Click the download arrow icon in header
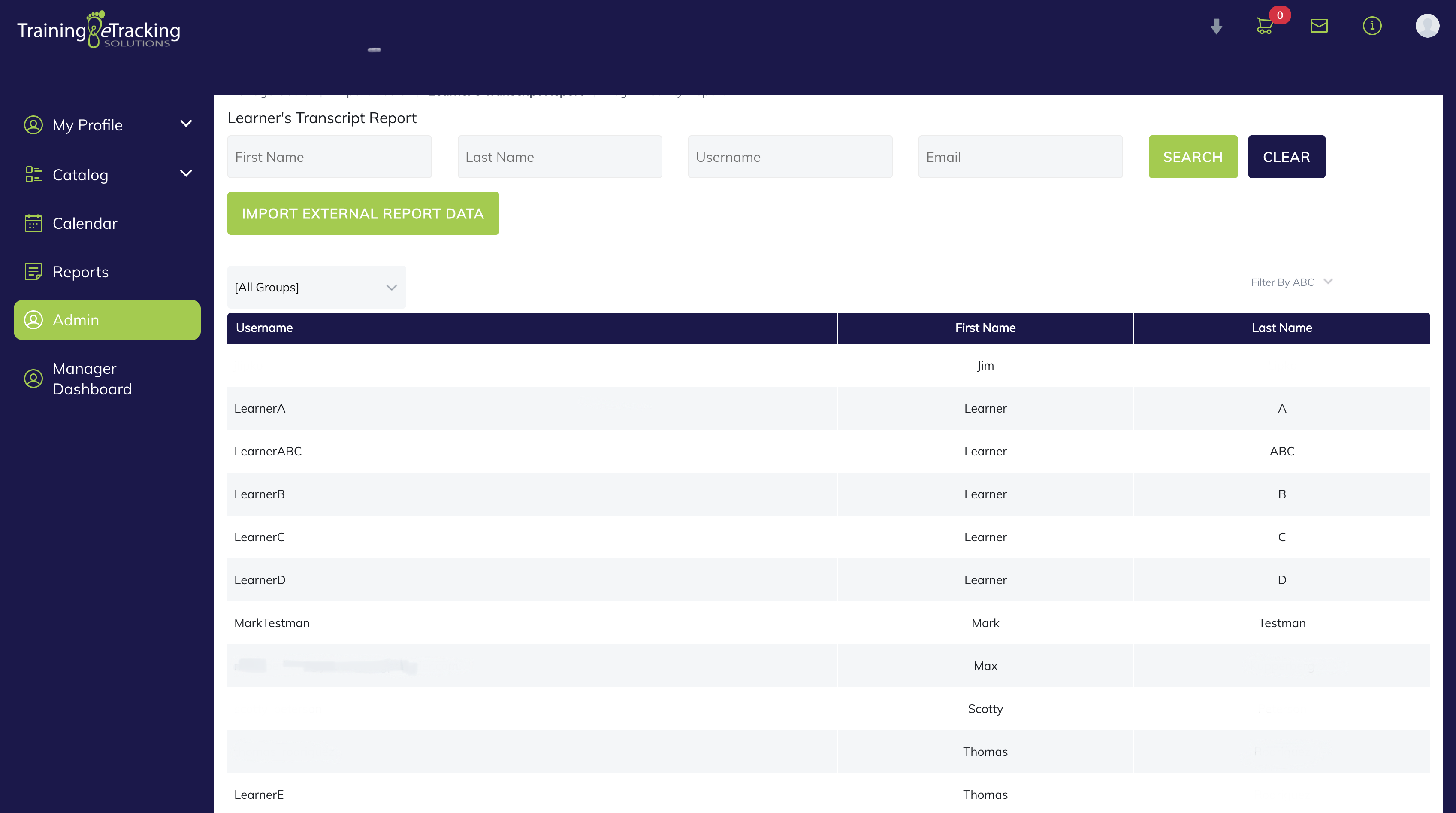Viewport: 1456px width, 813px height. click(x=1216, y=26)
